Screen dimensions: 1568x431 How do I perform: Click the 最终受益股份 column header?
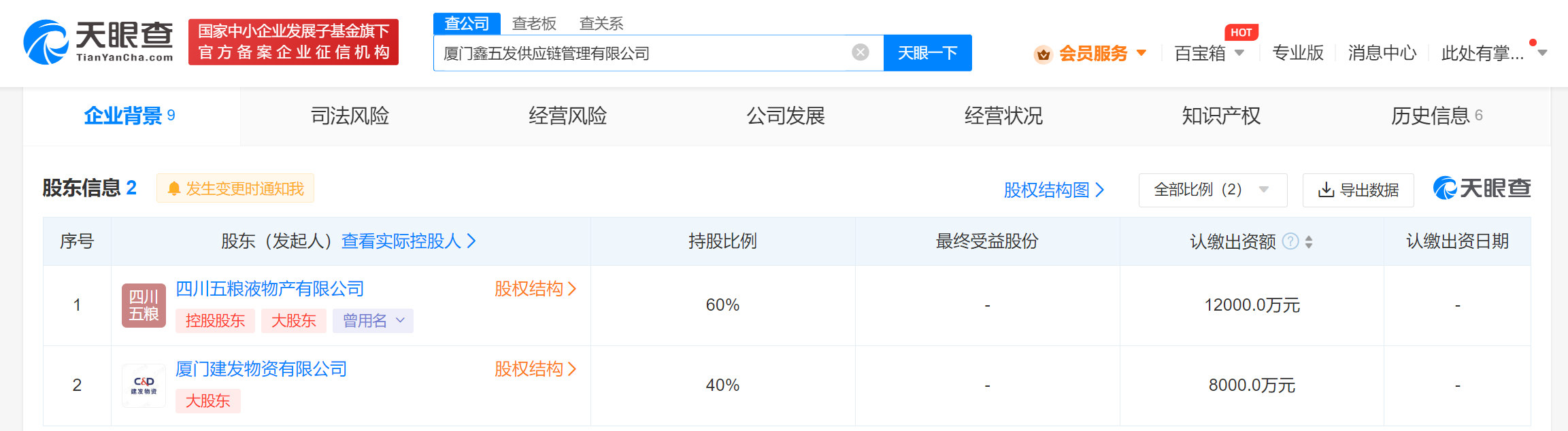pyautogui.click(x=987, y=241)
